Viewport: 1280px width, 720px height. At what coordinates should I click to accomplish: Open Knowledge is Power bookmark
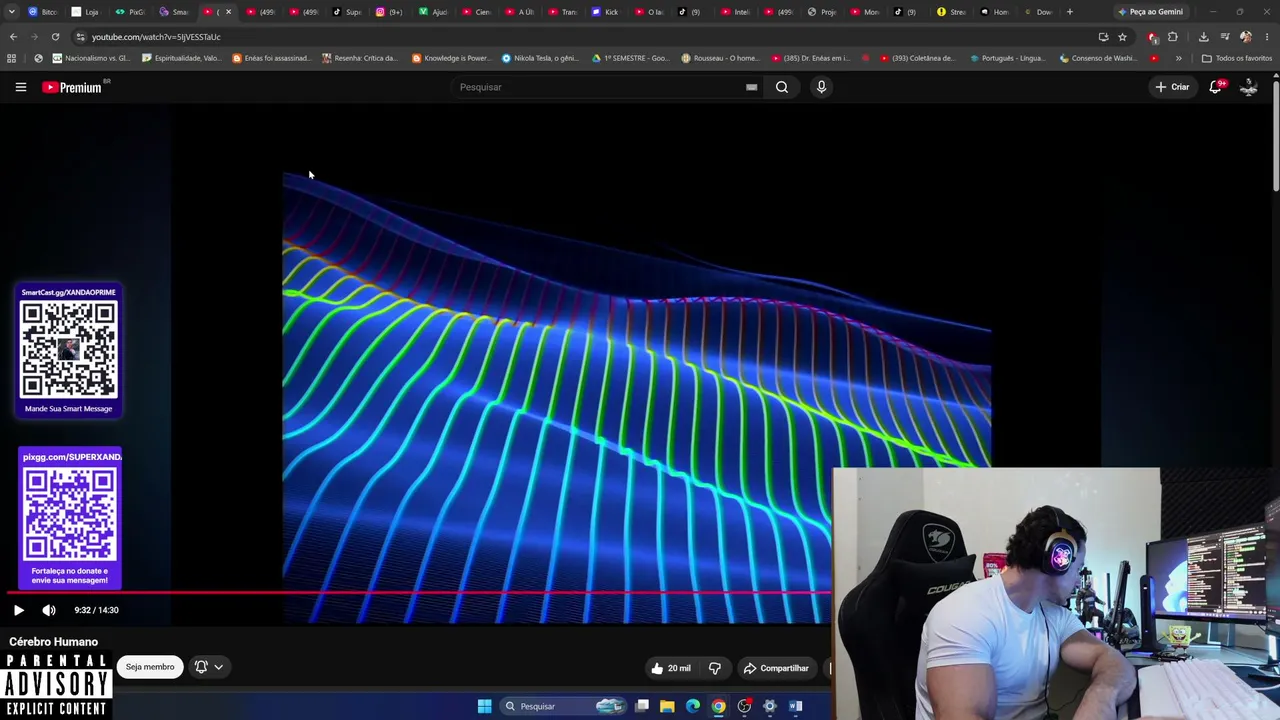452,58
